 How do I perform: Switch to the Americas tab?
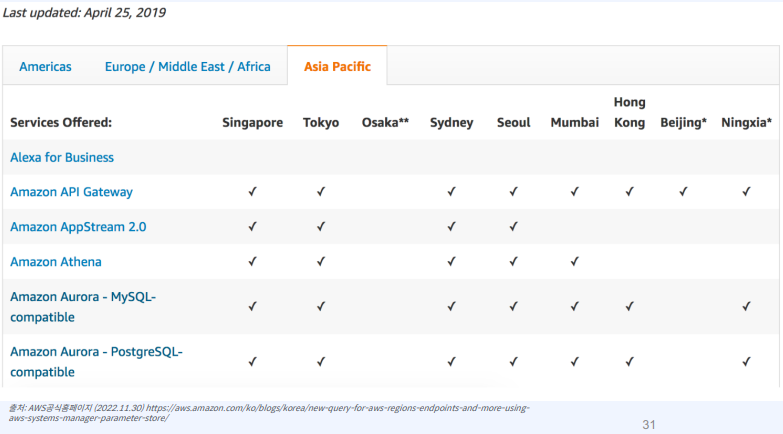tap(45, 66)
